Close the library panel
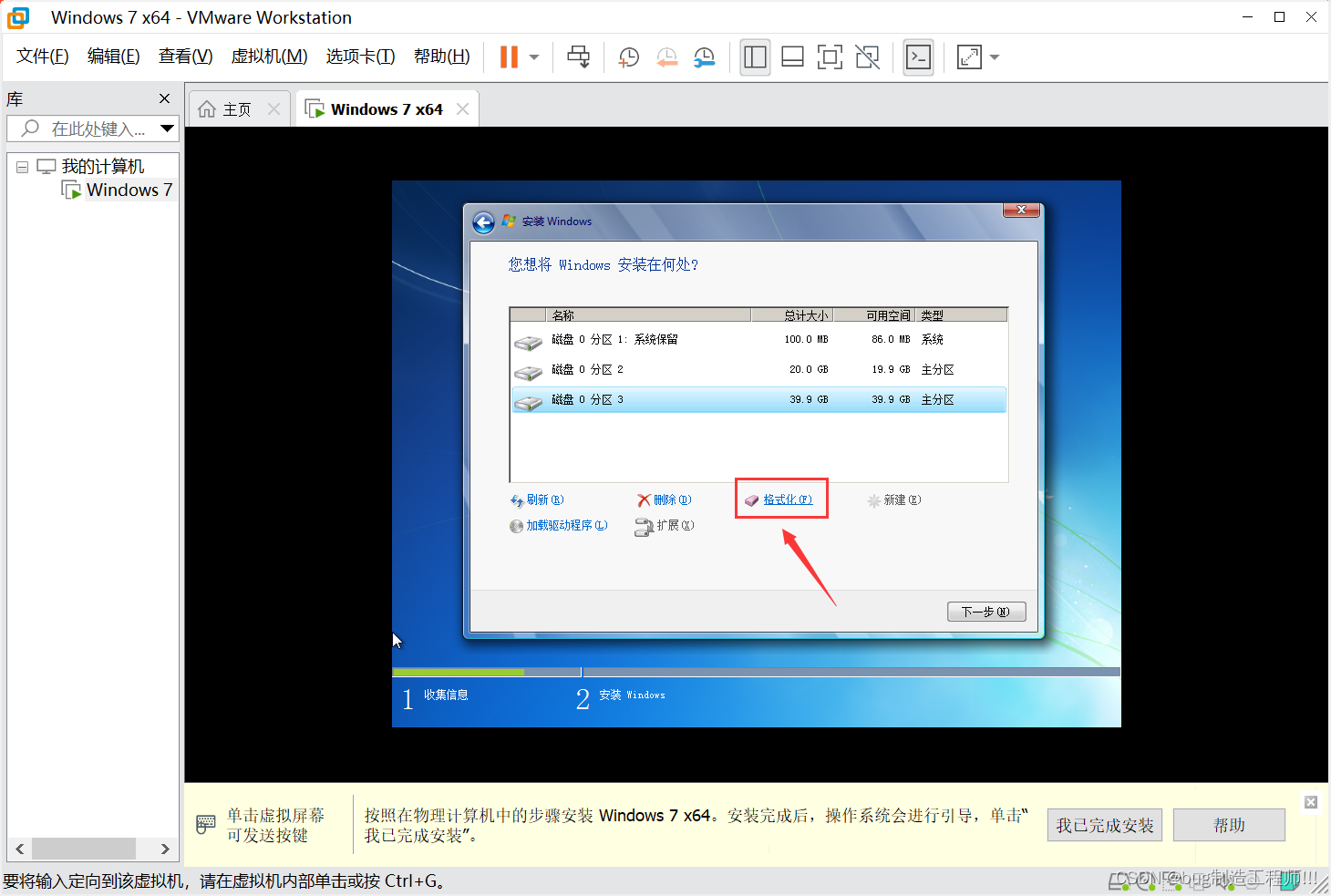The height and width of the screenshot is (896, 1331). point(164,98)
